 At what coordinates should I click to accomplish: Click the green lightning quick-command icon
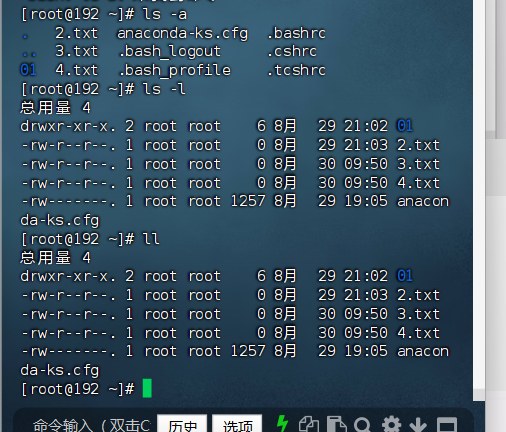click(x=282, y=424)
